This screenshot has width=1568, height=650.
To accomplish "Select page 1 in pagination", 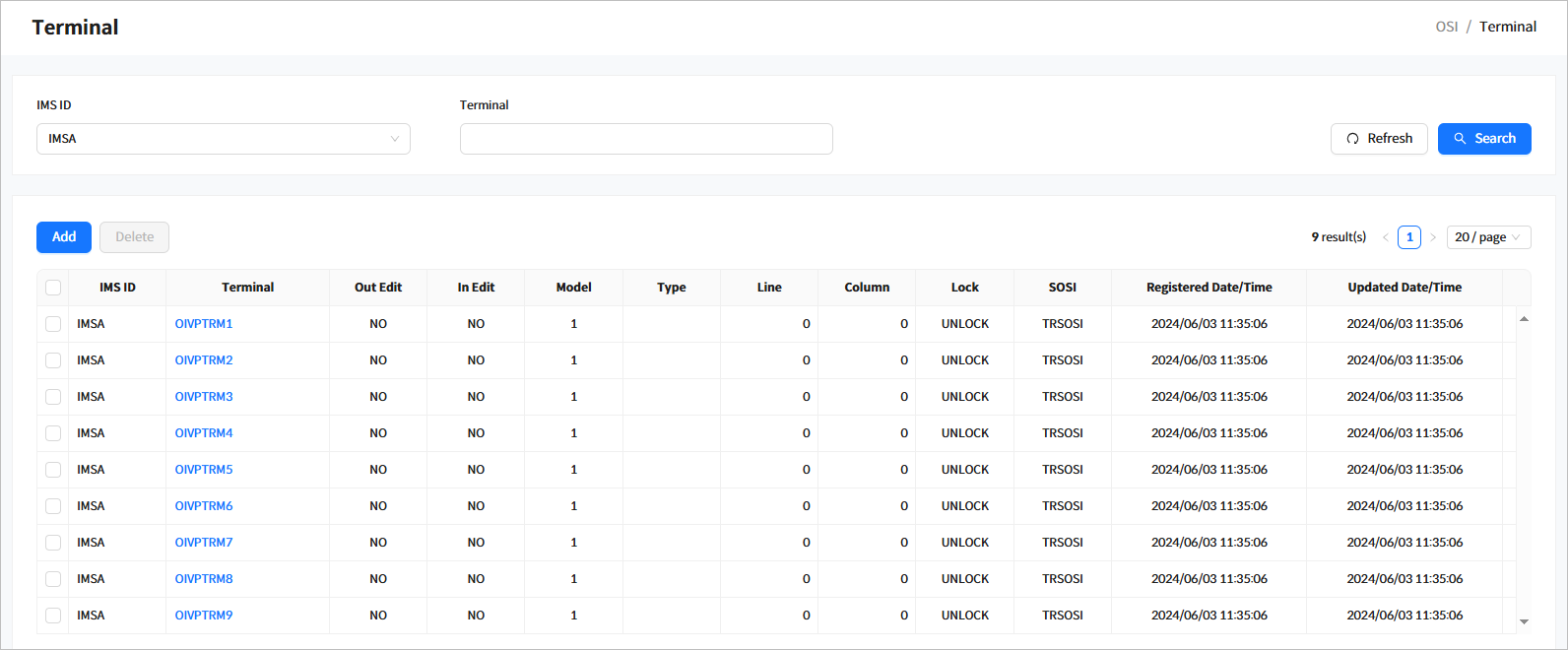I will pos(1408,237).
